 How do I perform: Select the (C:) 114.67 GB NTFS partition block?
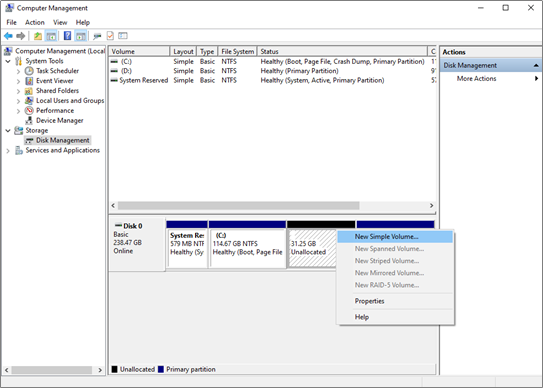point(247,245)
